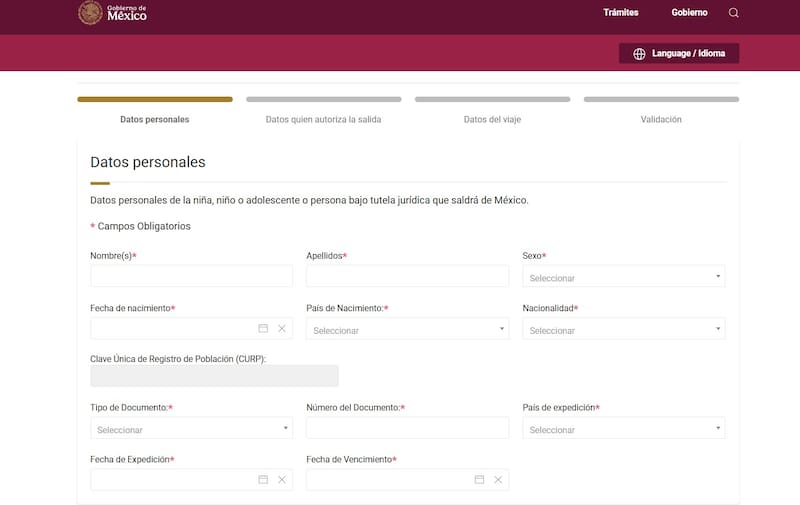
Task: Click the Language / Idioma button
Action: [679, 54]
